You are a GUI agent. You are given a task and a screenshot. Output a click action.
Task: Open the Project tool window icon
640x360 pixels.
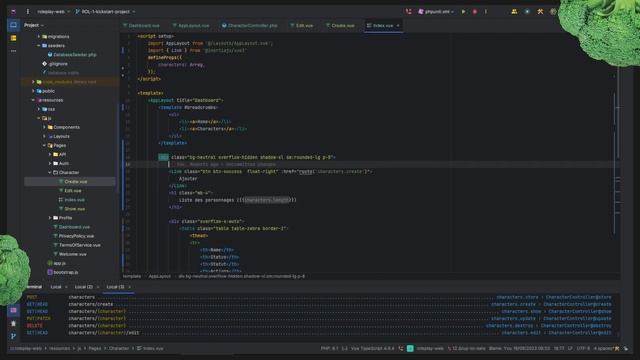coord(13,25)
